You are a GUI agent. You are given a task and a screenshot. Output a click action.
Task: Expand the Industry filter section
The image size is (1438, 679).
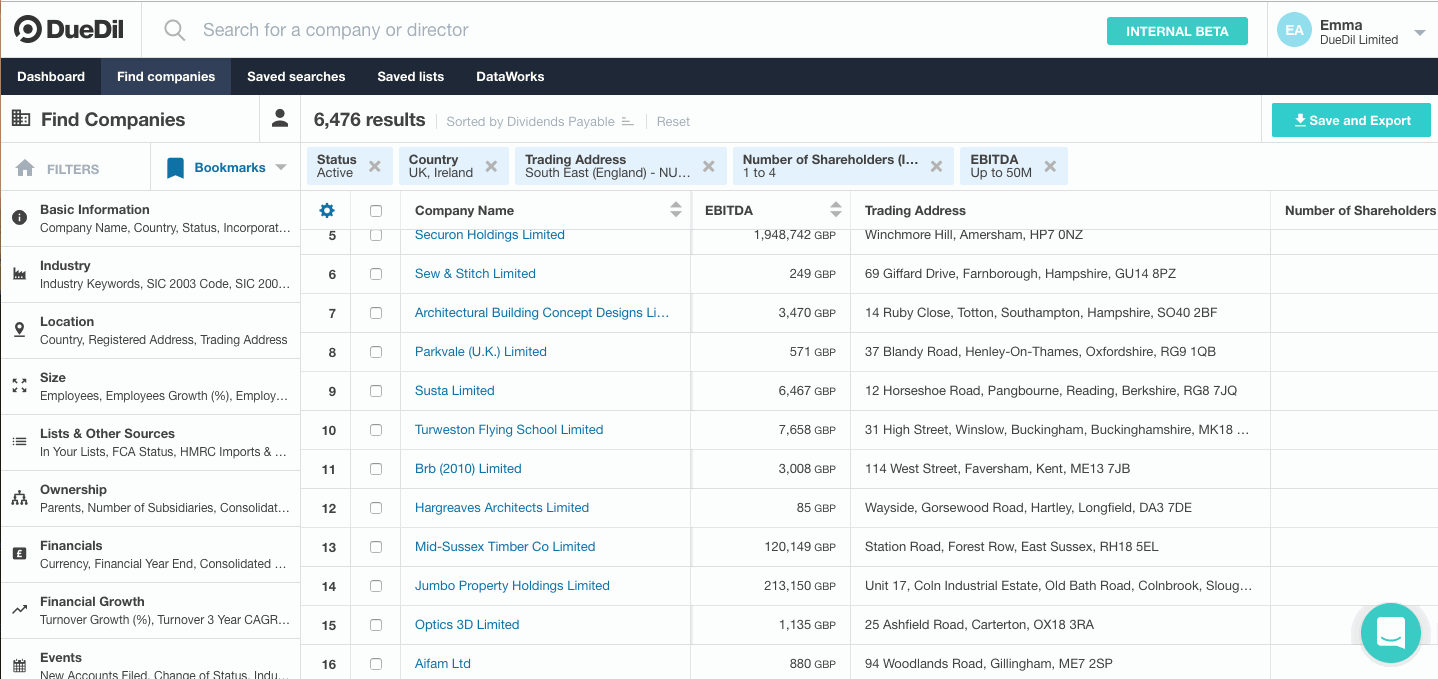coord(150,274)
